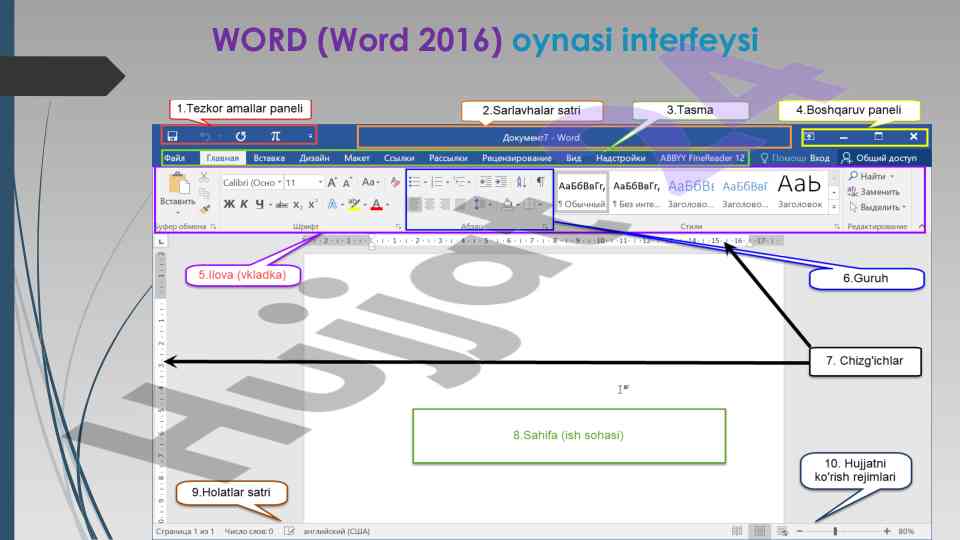The image size is (960, 540).
Task: Toggle Italic (К) formatting
Action: tap(244, 204)
